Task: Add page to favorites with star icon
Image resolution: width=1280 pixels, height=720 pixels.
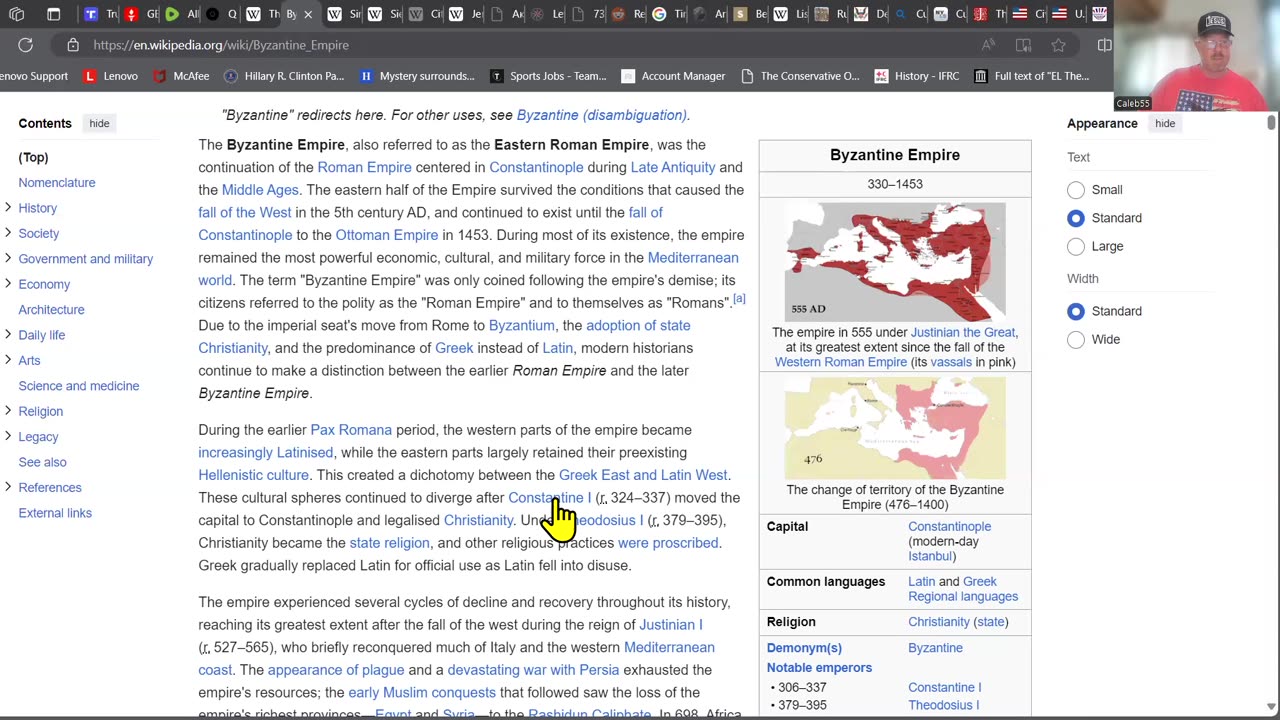Action: [x=1058, y=45]
